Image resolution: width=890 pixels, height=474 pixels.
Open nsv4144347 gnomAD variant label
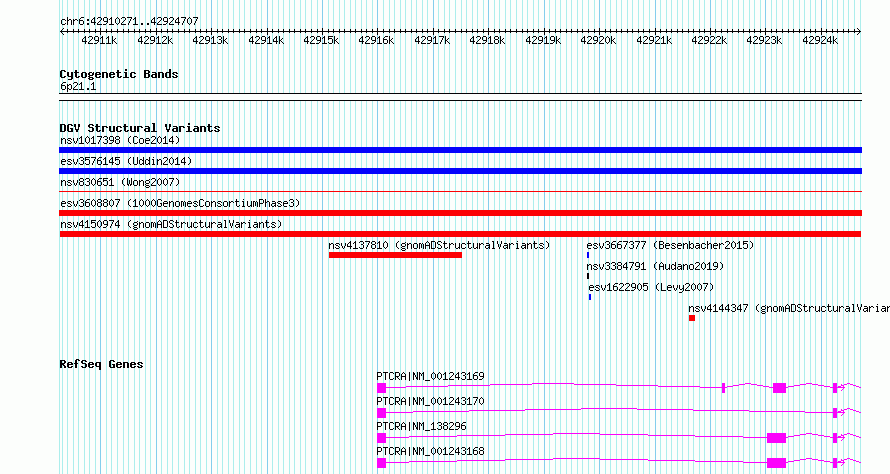pyautogui.click(x=789, y=308)
